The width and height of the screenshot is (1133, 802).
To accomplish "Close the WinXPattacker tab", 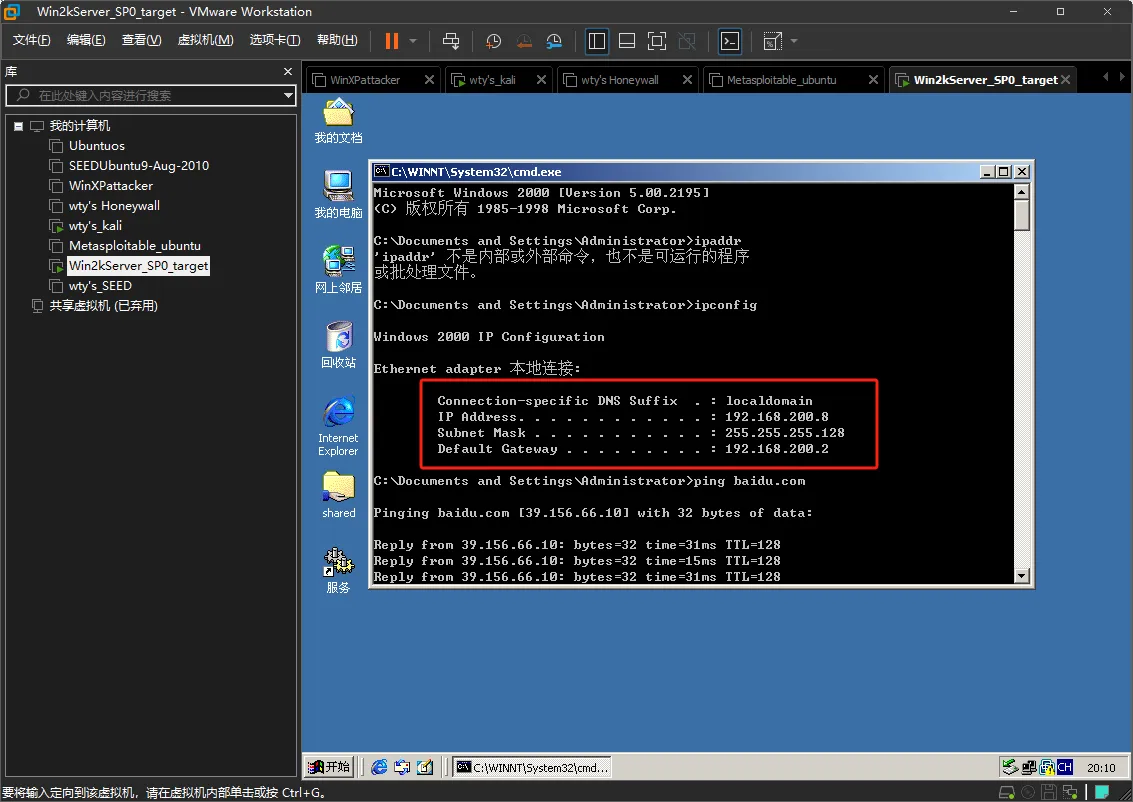I will (x=429, y=79).
